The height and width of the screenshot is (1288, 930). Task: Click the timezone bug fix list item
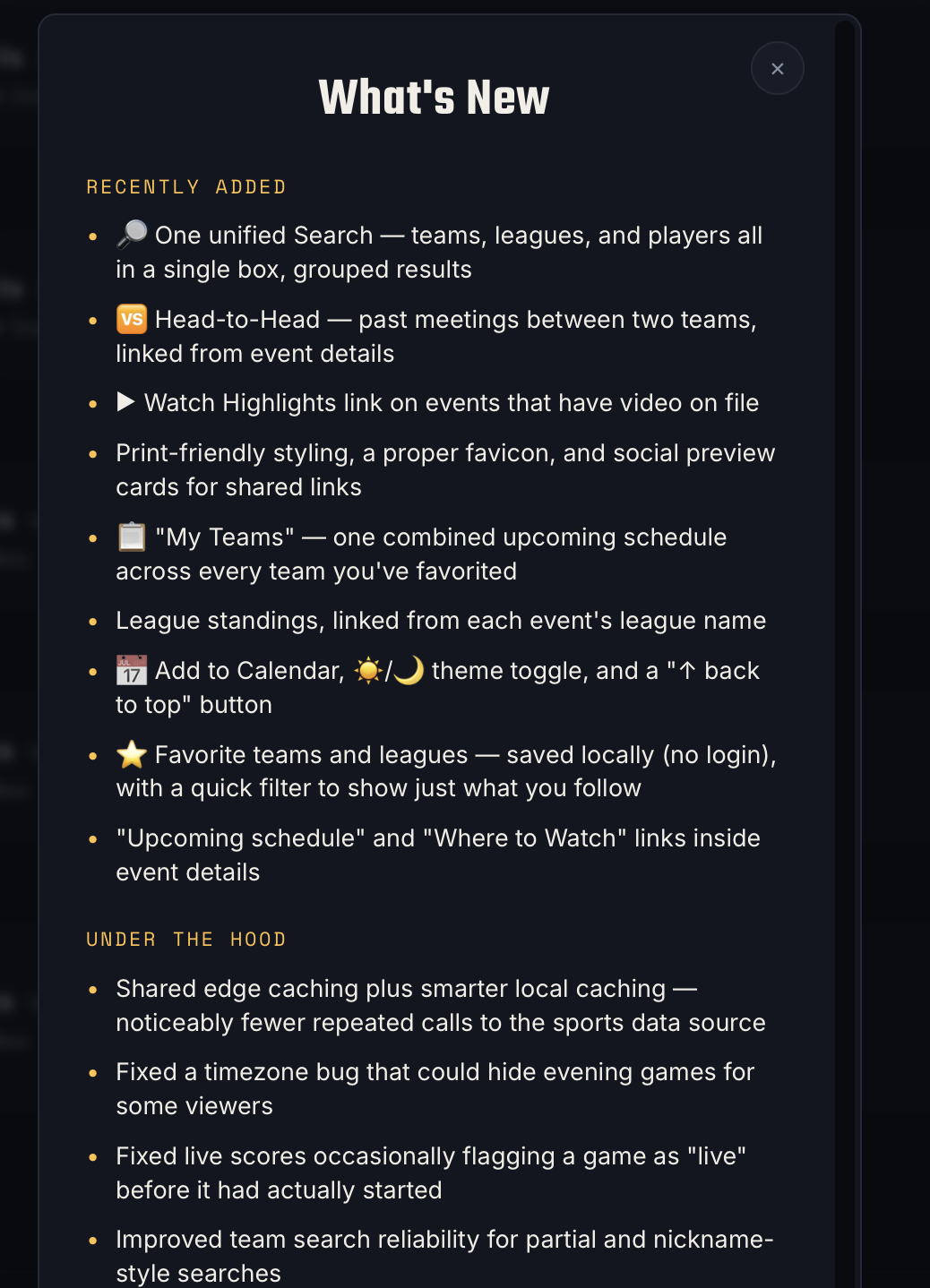click(x=435, y=1089)
